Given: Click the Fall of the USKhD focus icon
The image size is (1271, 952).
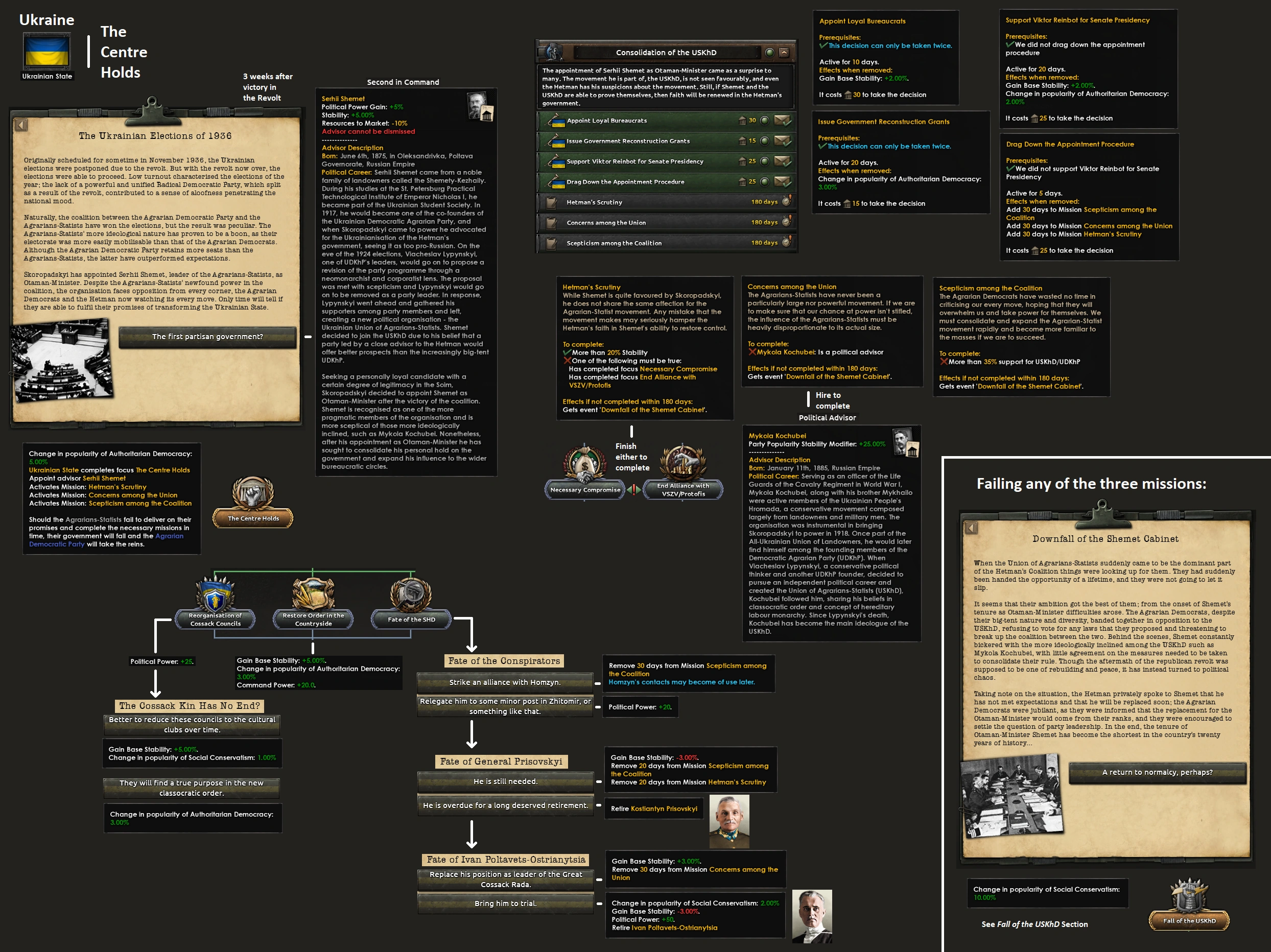Looking at the screenshot, I should 1189,897.
